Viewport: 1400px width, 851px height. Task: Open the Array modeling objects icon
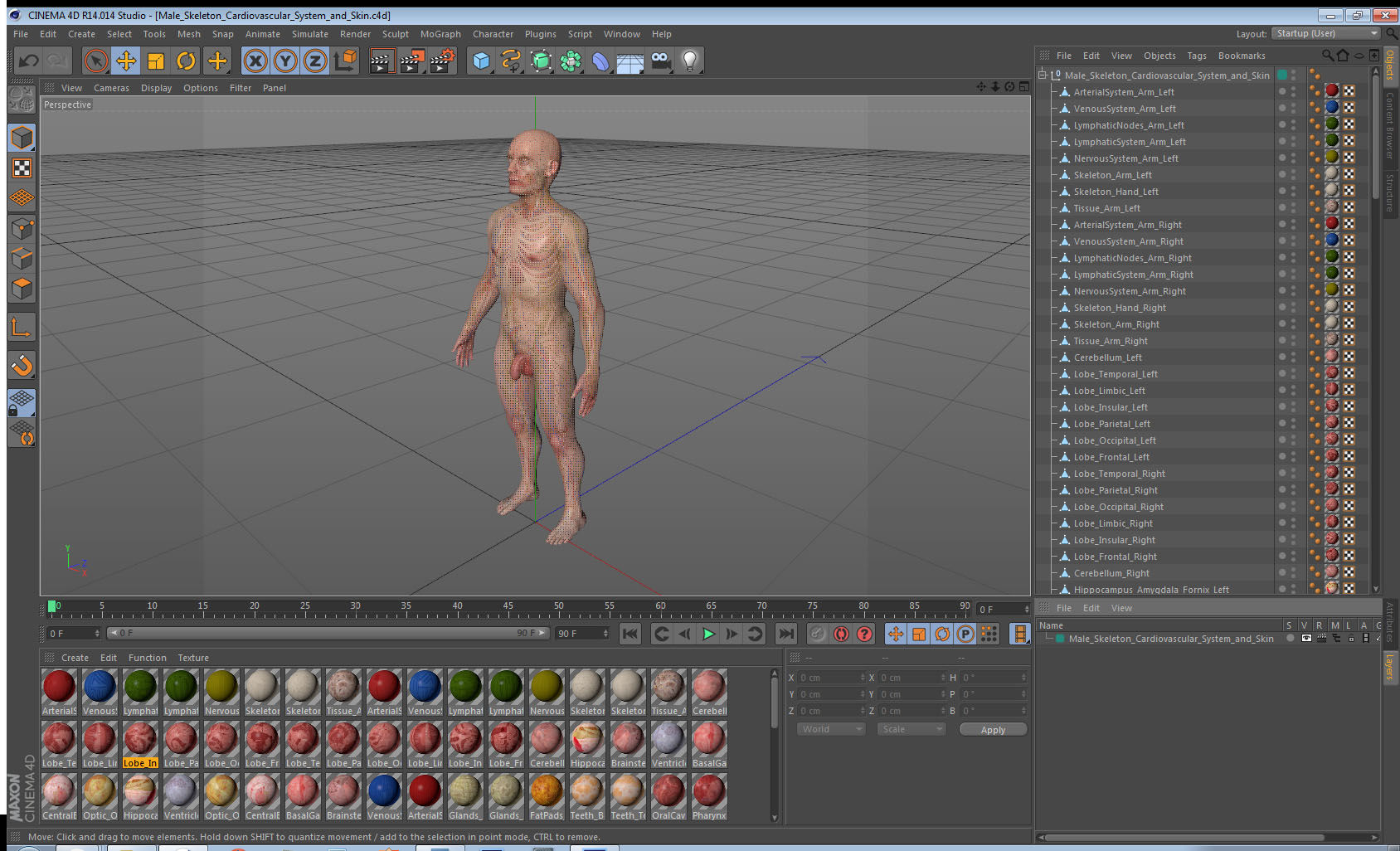[x=571, y=61]
